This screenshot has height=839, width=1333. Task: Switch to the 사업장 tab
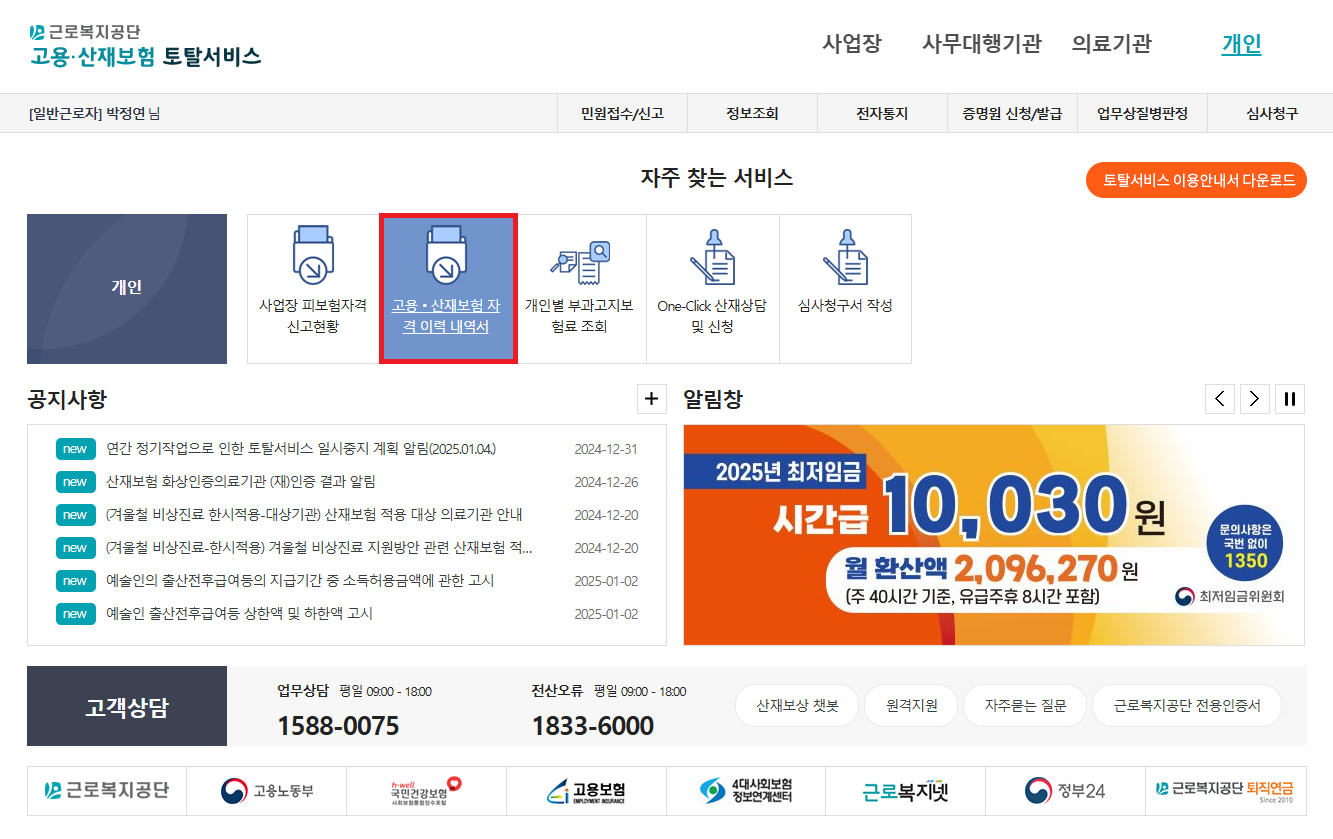point(852,44)
